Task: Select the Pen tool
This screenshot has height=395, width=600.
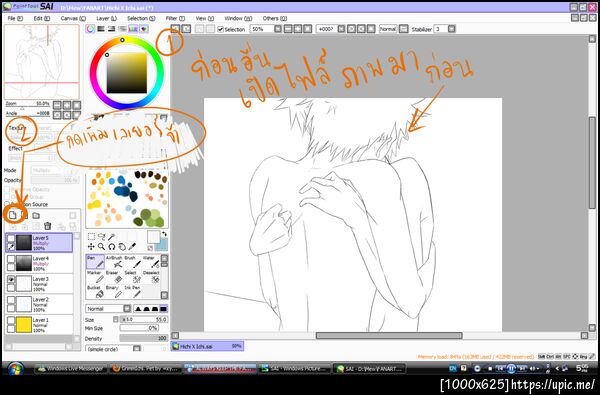Action: point(95,262)
